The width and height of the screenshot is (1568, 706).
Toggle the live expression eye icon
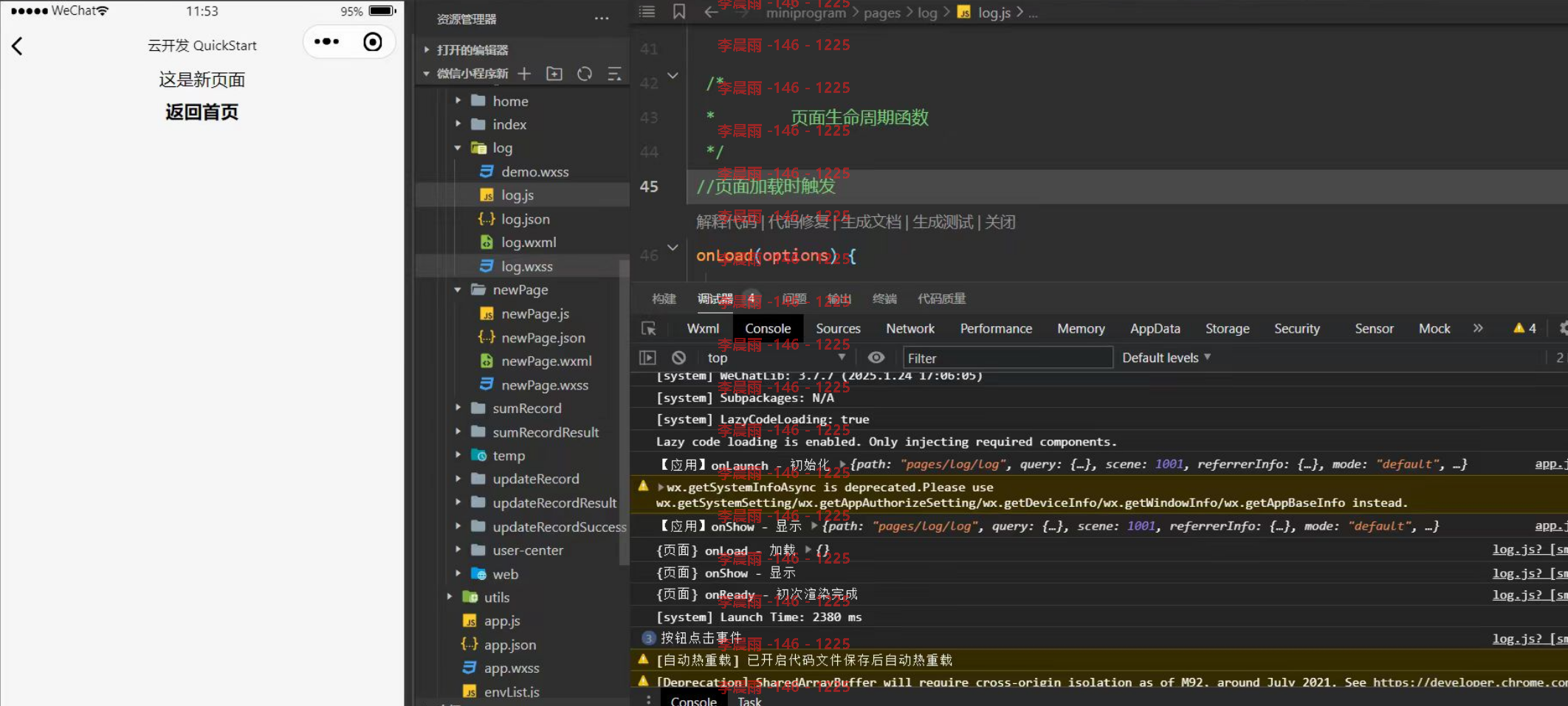(876, 358)
